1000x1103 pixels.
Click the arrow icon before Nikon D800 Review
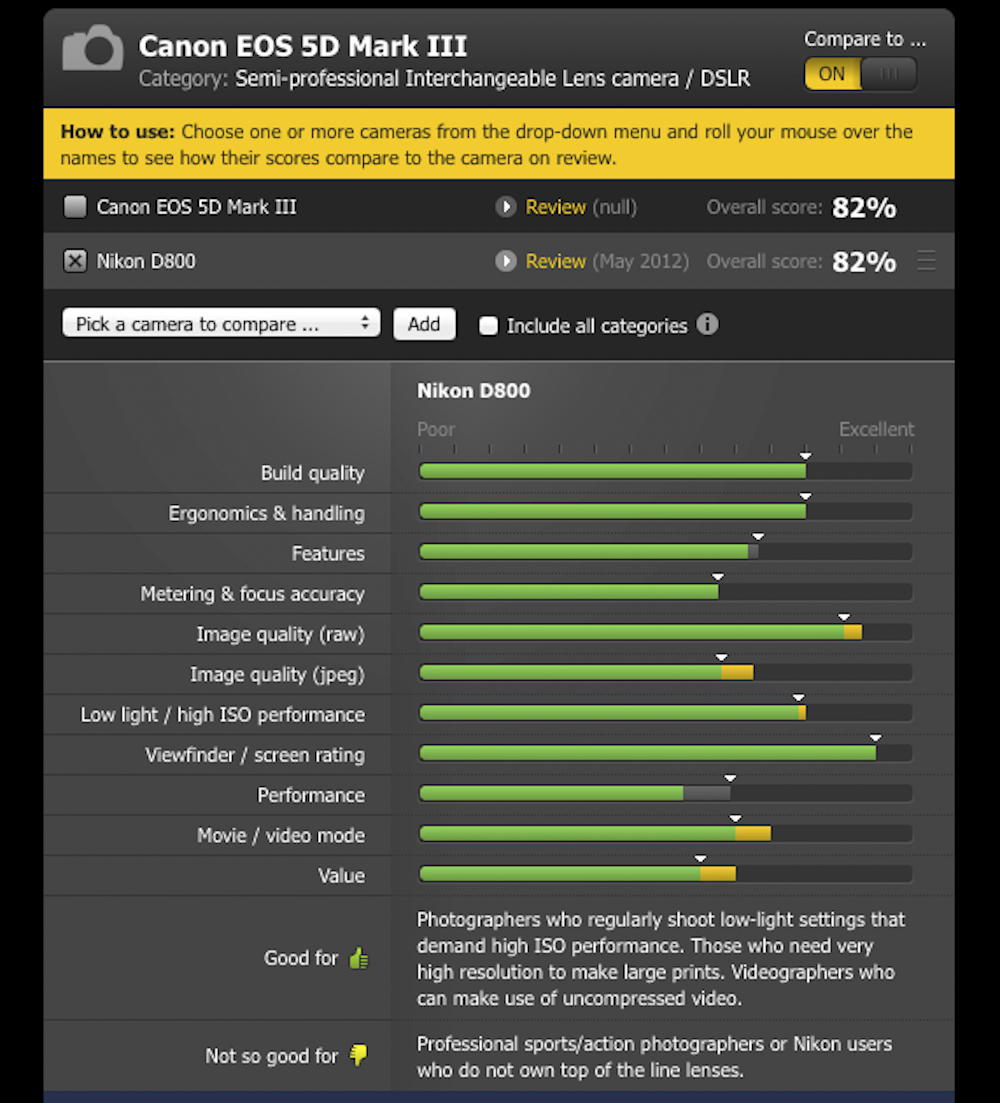(505, 261)
